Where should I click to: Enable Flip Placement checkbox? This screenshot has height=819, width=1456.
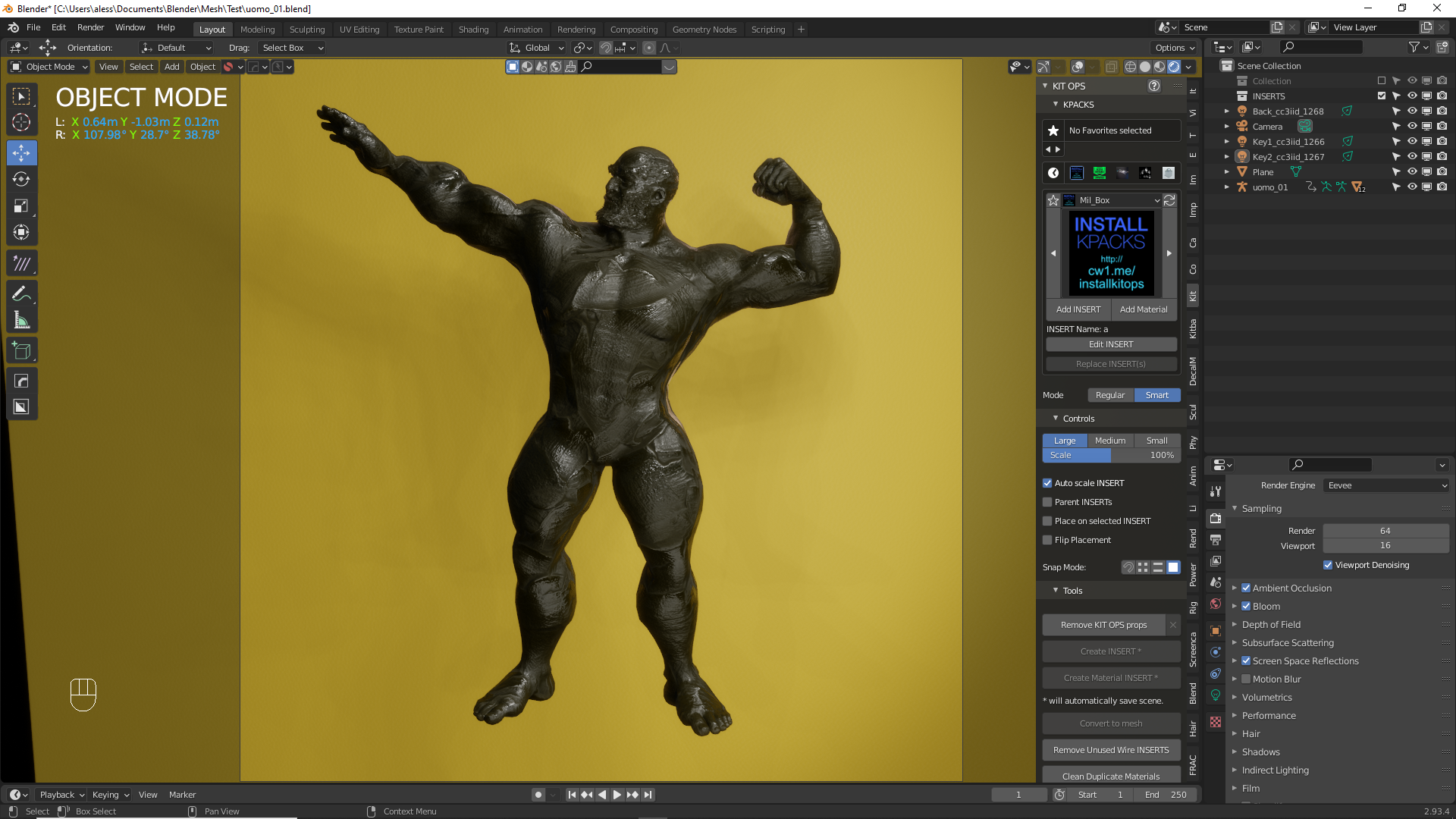pyautogui.click(x=1047, y=540)
